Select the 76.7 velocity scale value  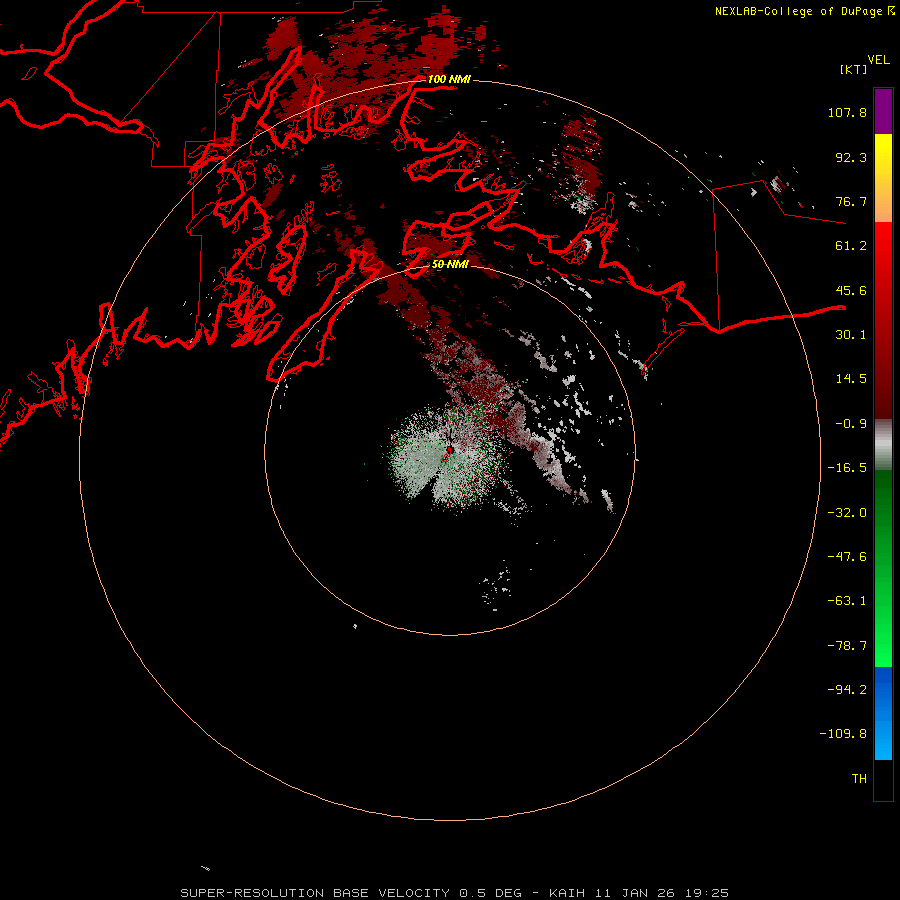click(x=851, y=201)
